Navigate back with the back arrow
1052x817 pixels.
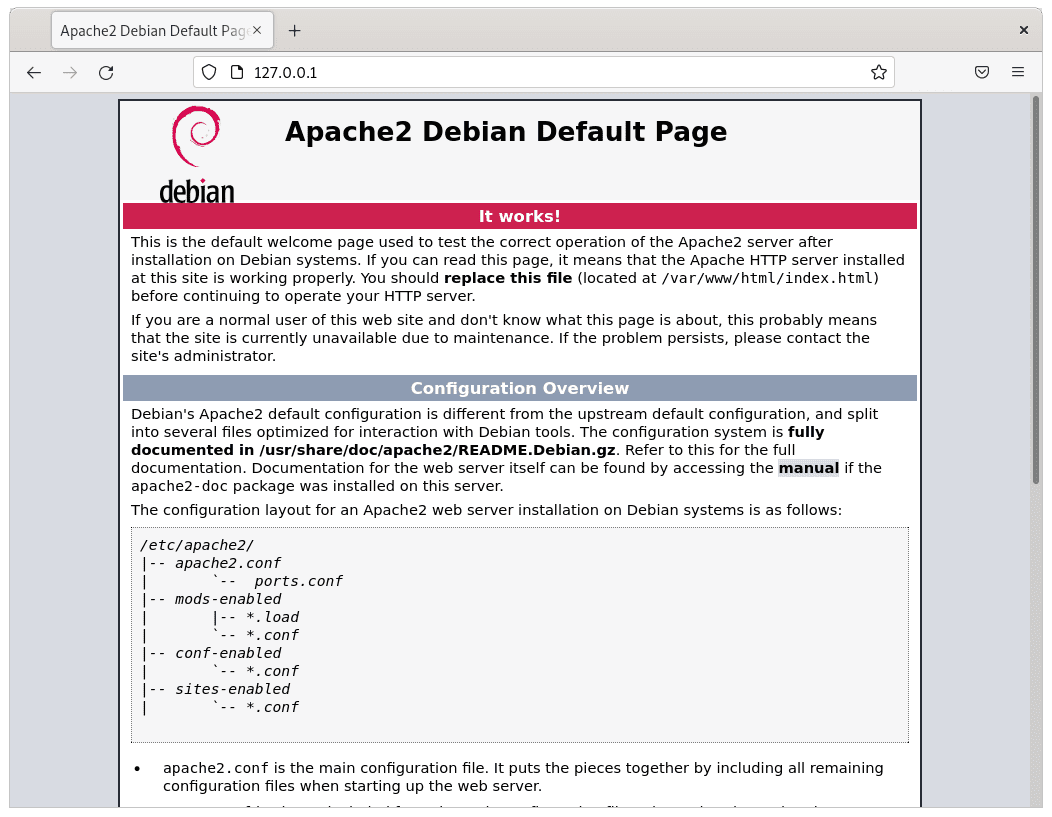pyautogui.click(x=34, y=72)
